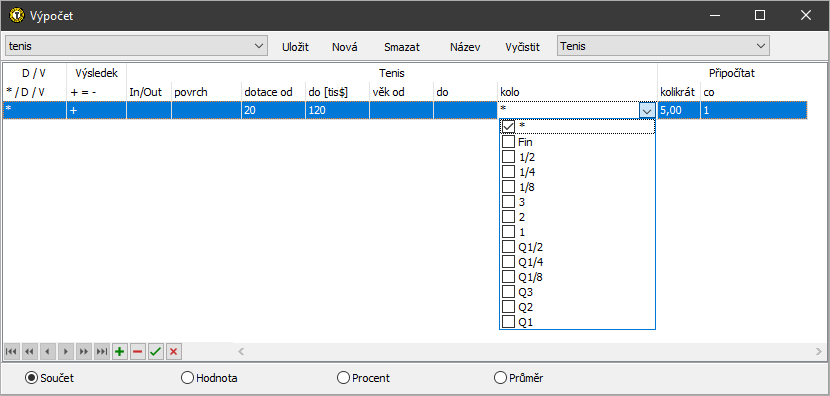Tick the Q1/2 qualifier checkbox
This screenshot has width=830, height=396.
click(508, 247)
